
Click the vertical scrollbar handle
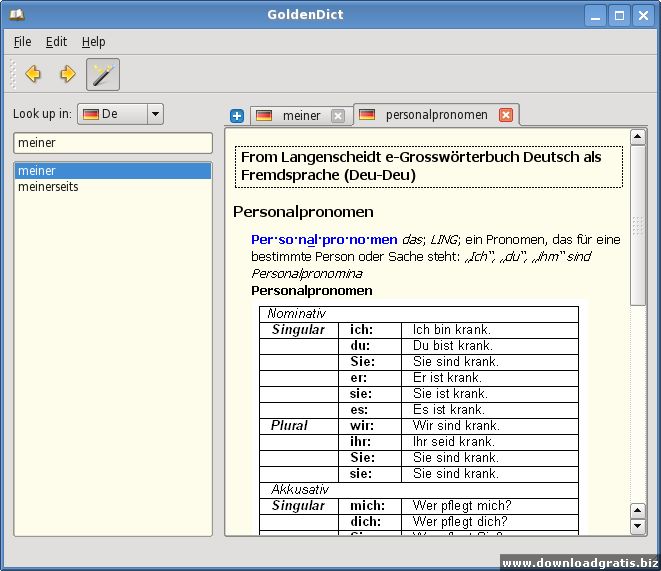coord(637,225)
